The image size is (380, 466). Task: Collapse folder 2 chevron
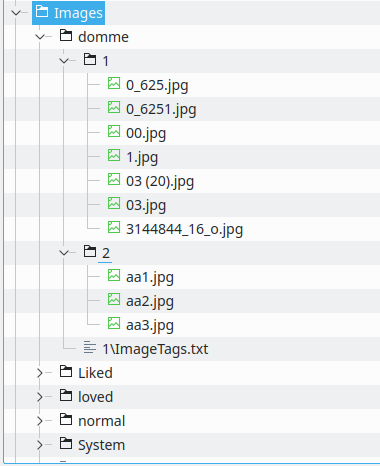64,253
